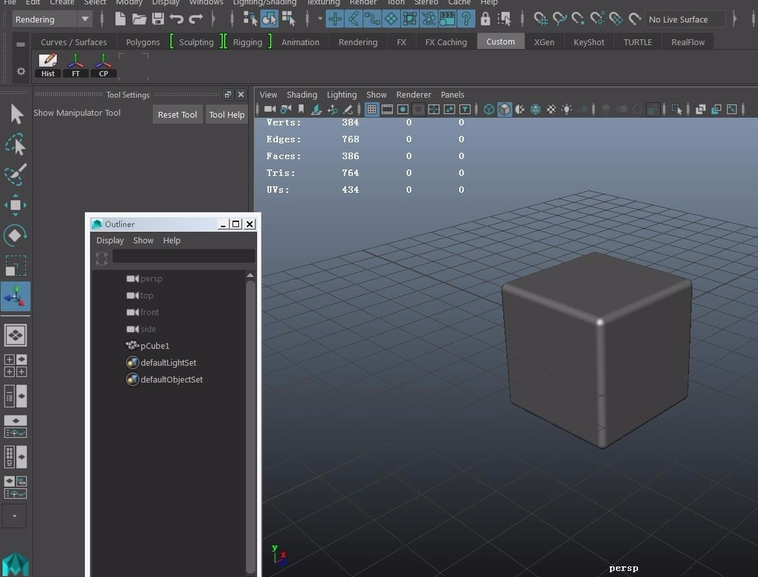
Task: Activate the Lasso Select tool
Action: click(16, 145)
